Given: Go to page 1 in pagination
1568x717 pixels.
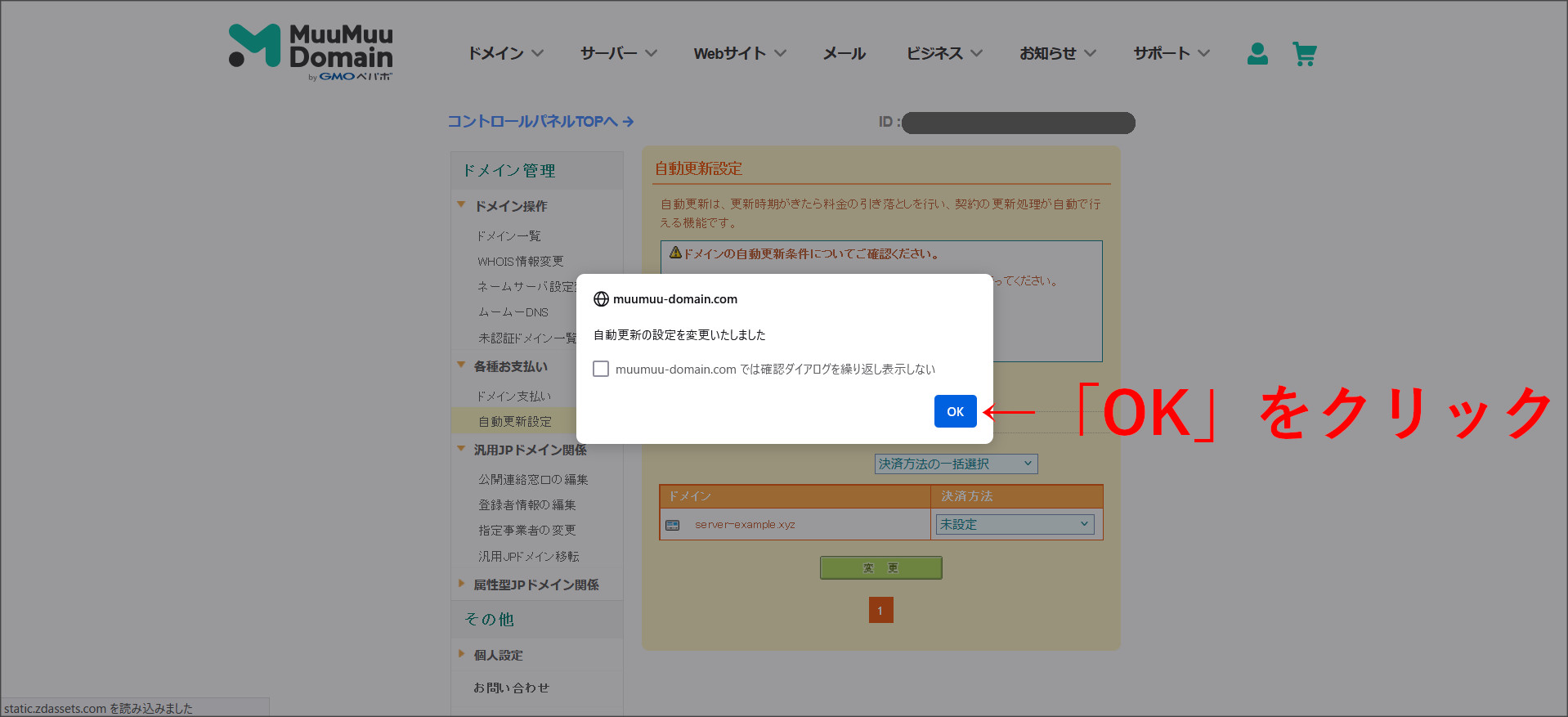Looking at the screenshot, I should pos(880,610).
